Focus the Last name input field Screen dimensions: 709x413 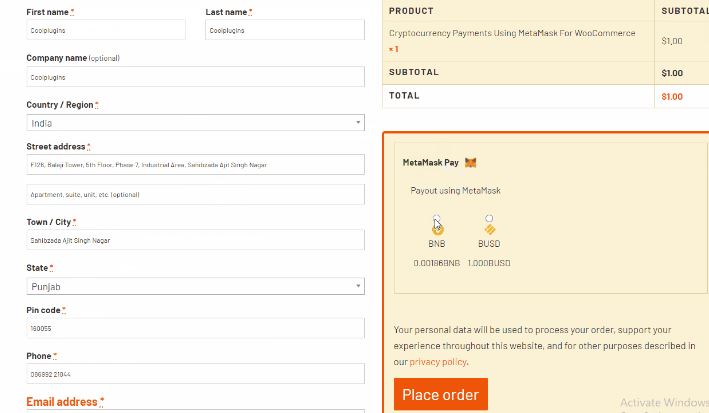284,30
